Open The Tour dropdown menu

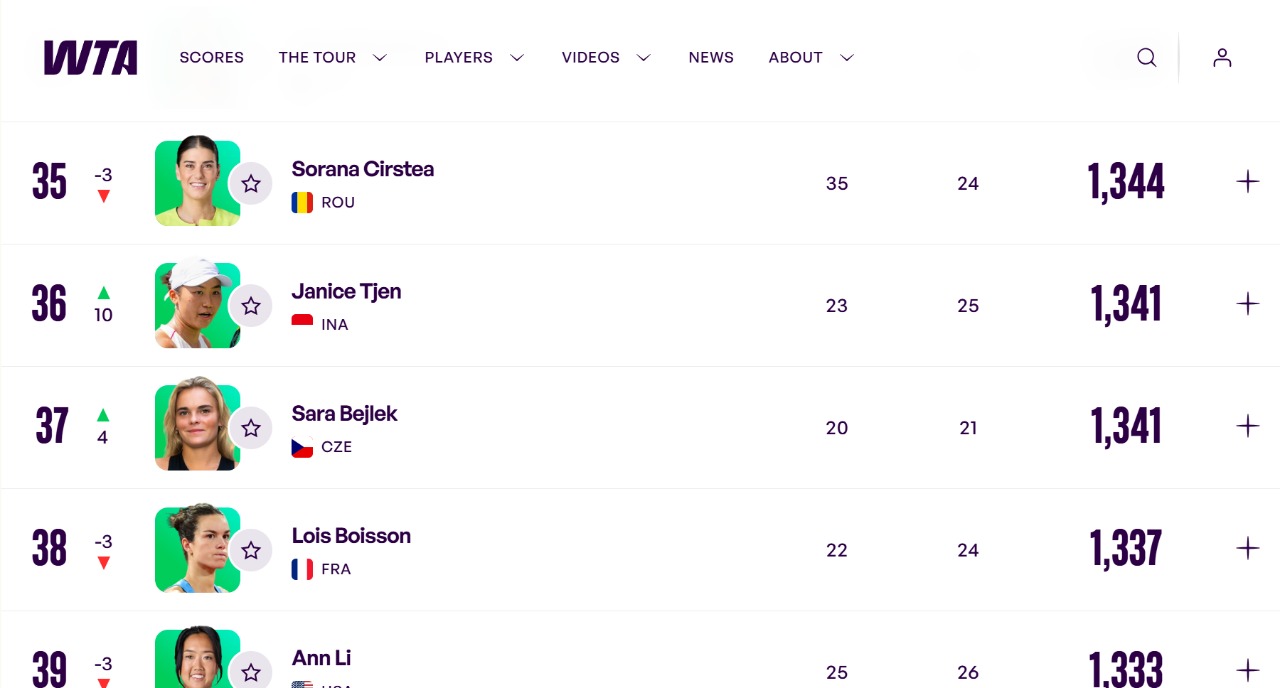(x=332, y=58)
